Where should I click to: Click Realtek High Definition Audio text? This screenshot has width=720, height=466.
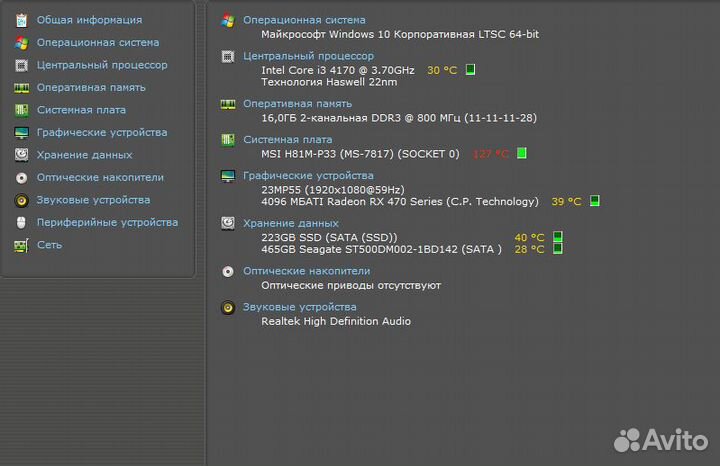click(336, 321)
